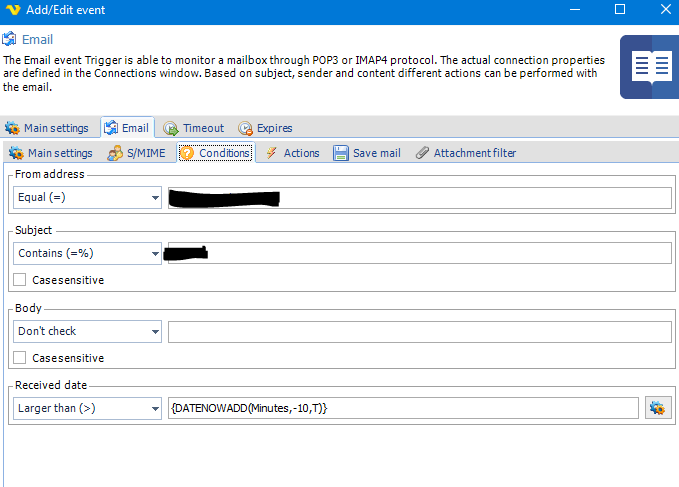This screenshot has width=679, height=487.
Task: Open the Actions lightning sub-tab
Action: pos(291,153)
